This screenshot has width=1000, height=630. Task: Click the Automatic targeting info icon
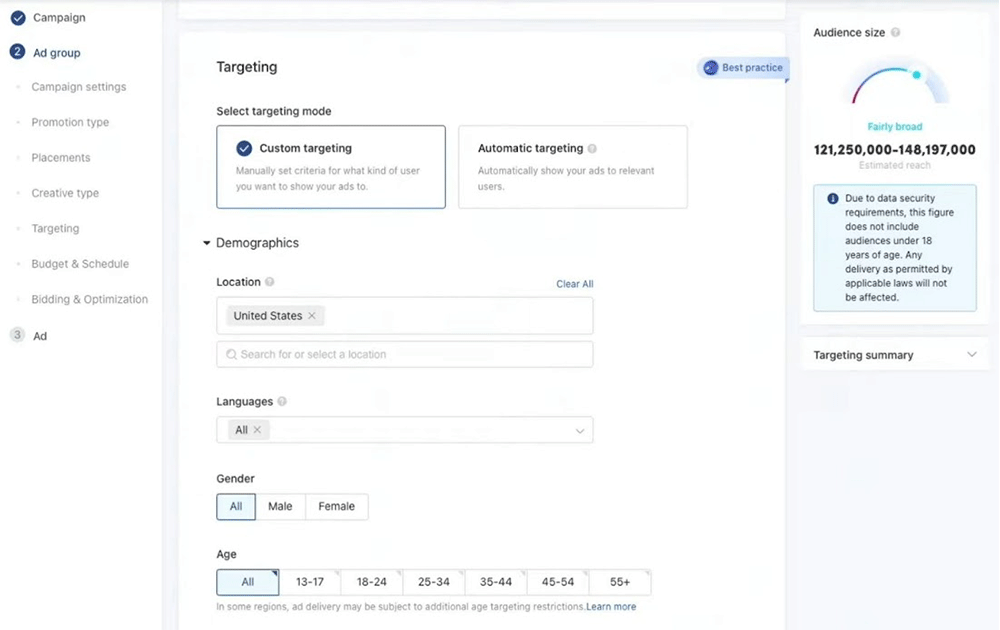coord(592,149)
